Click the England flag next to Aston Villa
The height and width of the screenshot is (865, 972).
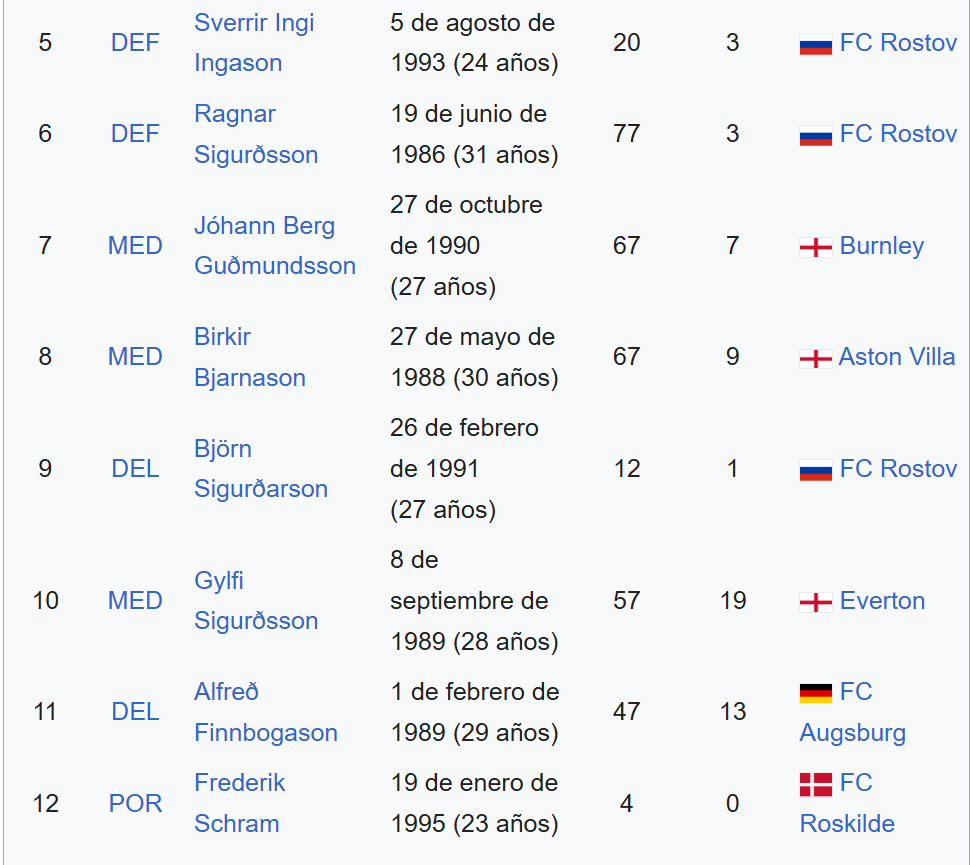[x=815, y=358]
